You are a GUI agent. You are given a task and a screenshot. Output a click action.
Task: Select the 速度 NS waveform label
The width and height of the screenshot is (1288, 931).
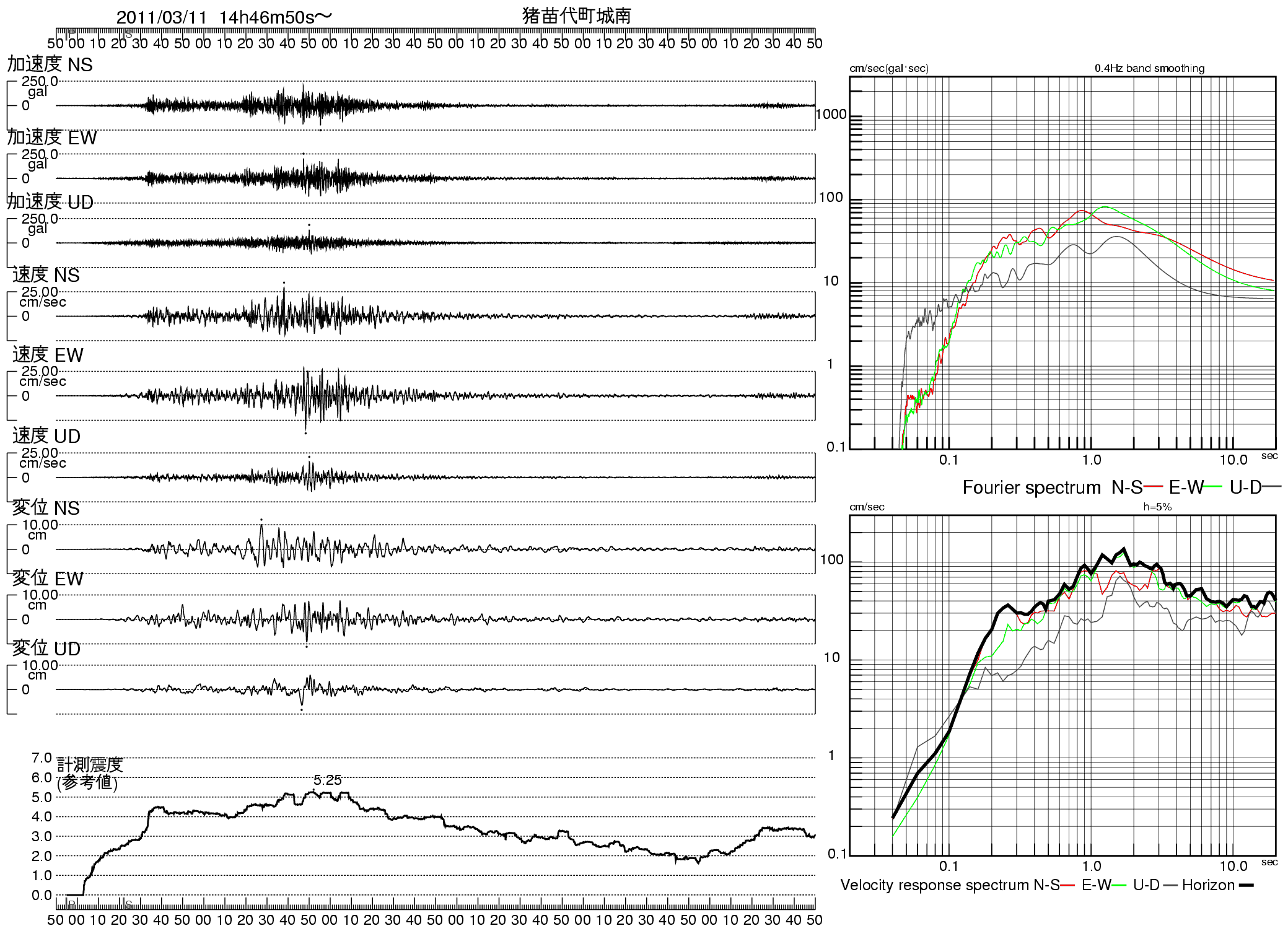point(46,275)
